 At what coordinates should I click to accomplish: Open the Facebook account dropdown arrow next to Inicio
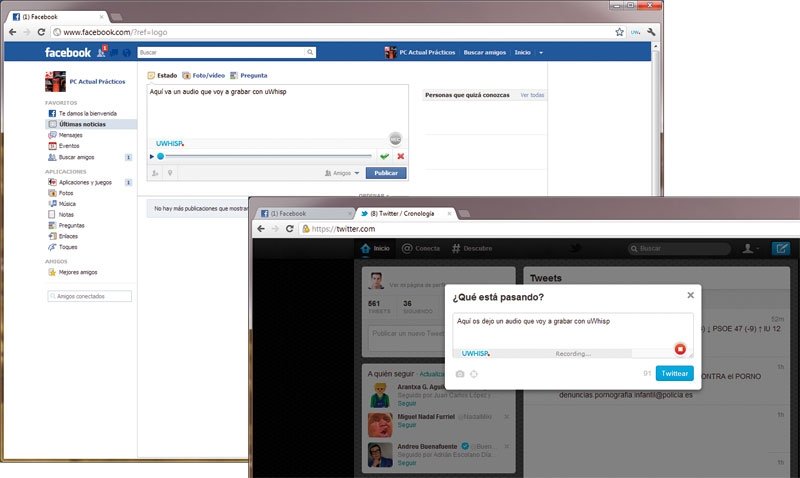[541, 53]
